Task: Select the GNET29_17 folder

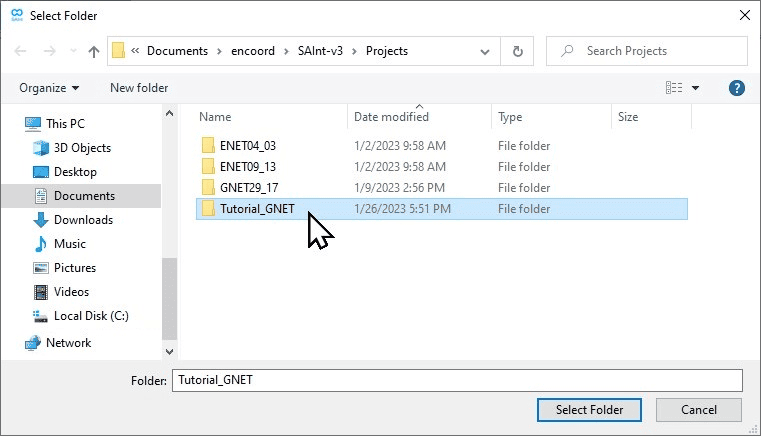Action: click(x=247, y=188)
